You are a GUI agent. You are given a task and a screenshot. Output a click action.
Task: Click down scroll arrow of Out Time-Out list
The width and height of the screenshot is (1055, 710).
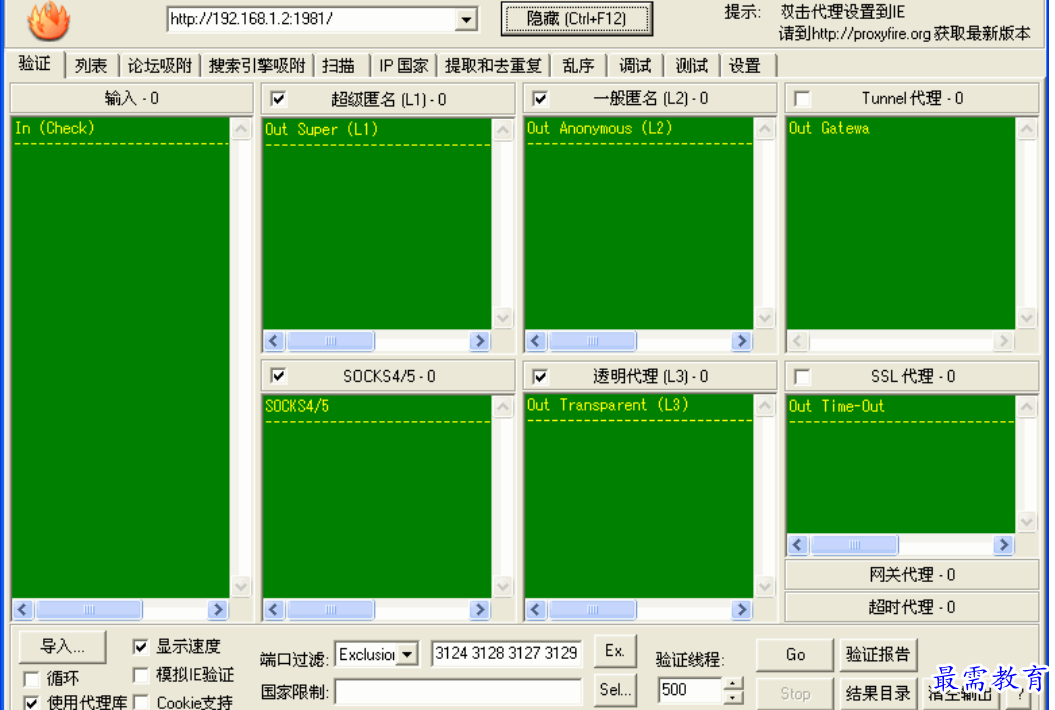click(1027, 522)
